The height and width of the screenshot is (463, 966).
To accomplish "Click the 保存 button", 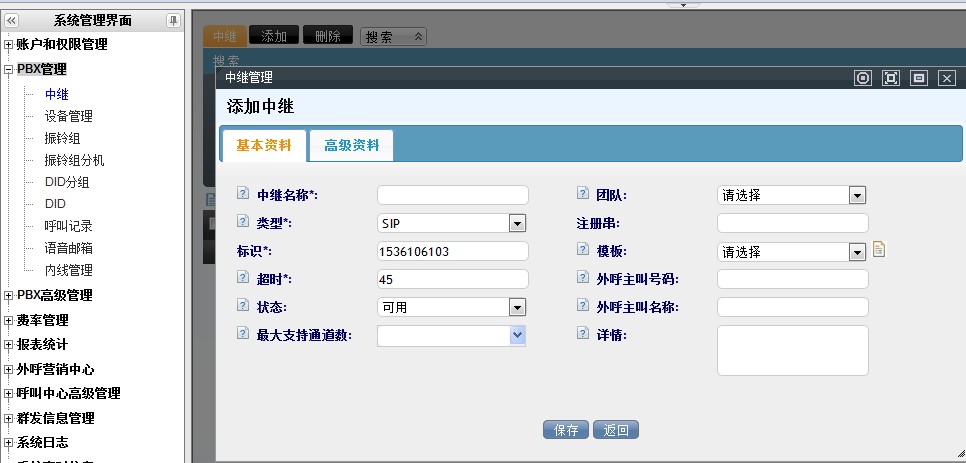I will click(565, 430).
